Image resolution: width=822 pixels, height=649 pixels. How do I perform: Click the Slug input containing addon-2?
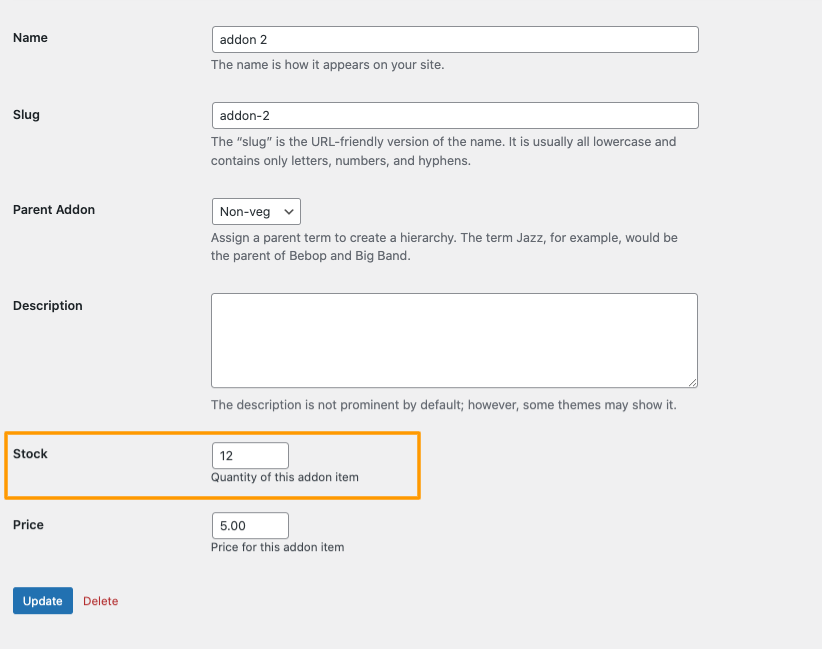[454, 116]
